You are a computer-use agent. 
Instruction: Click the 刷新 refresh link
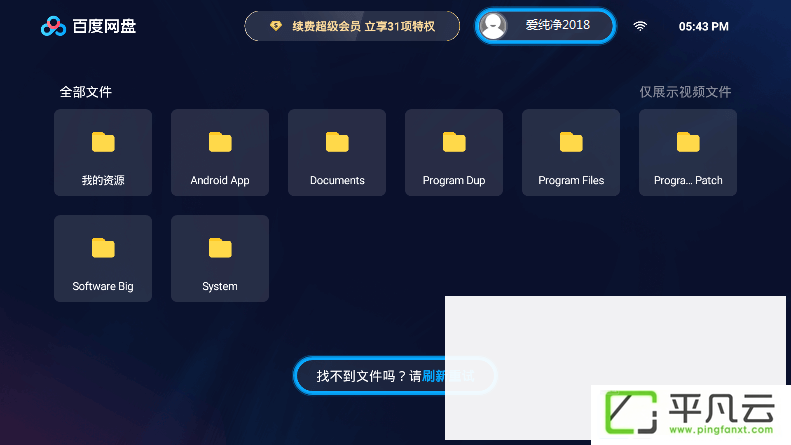433,376
